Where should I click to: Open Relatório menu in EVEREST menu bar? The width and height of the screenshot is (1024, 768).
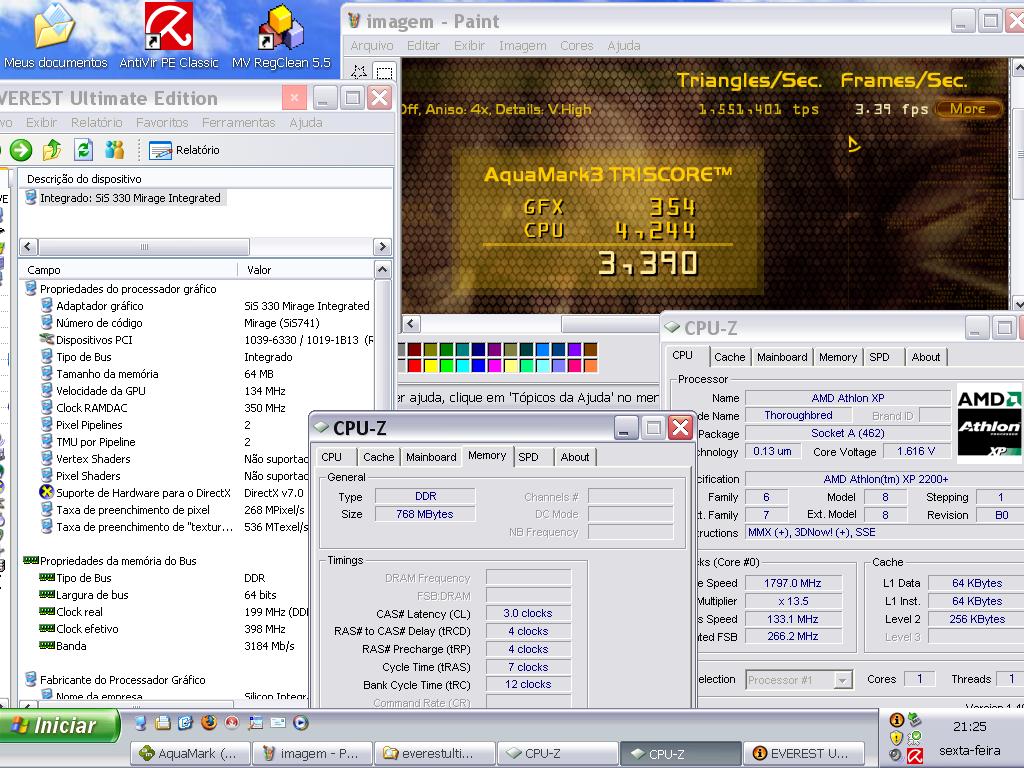[x=97, y=123]
